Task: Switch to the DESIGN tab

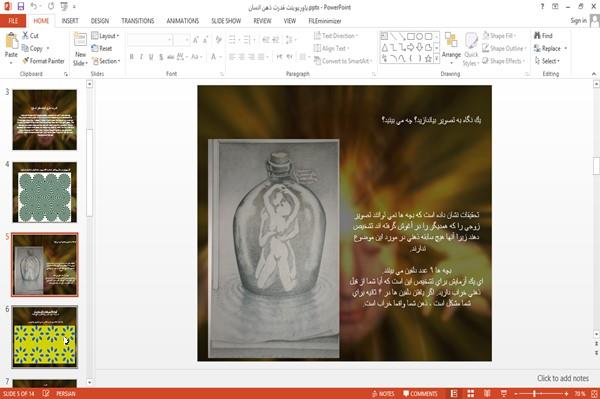Action: 100,21
